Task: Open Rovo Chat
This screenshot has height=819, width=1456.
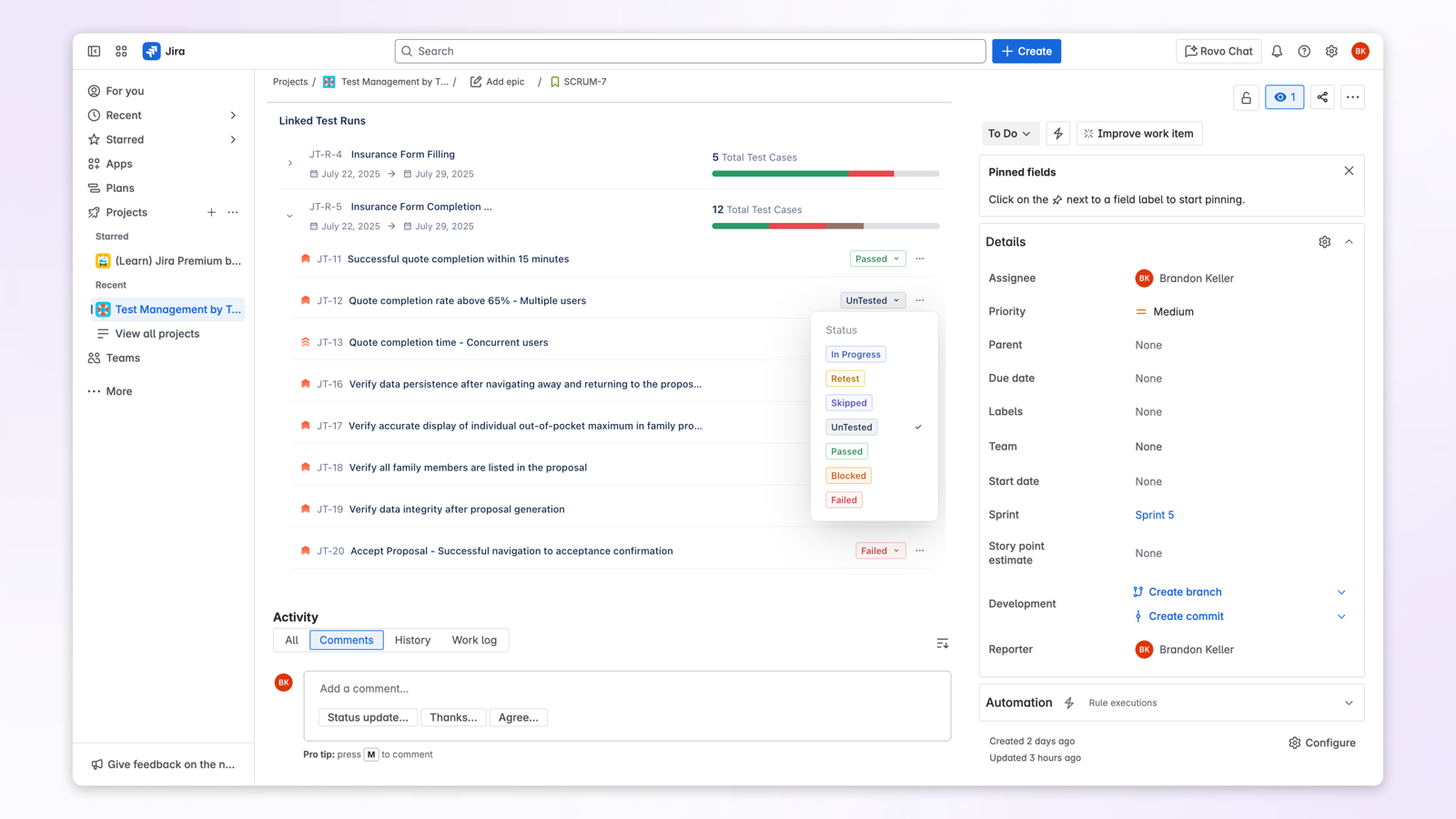Action: [1218, 51]
